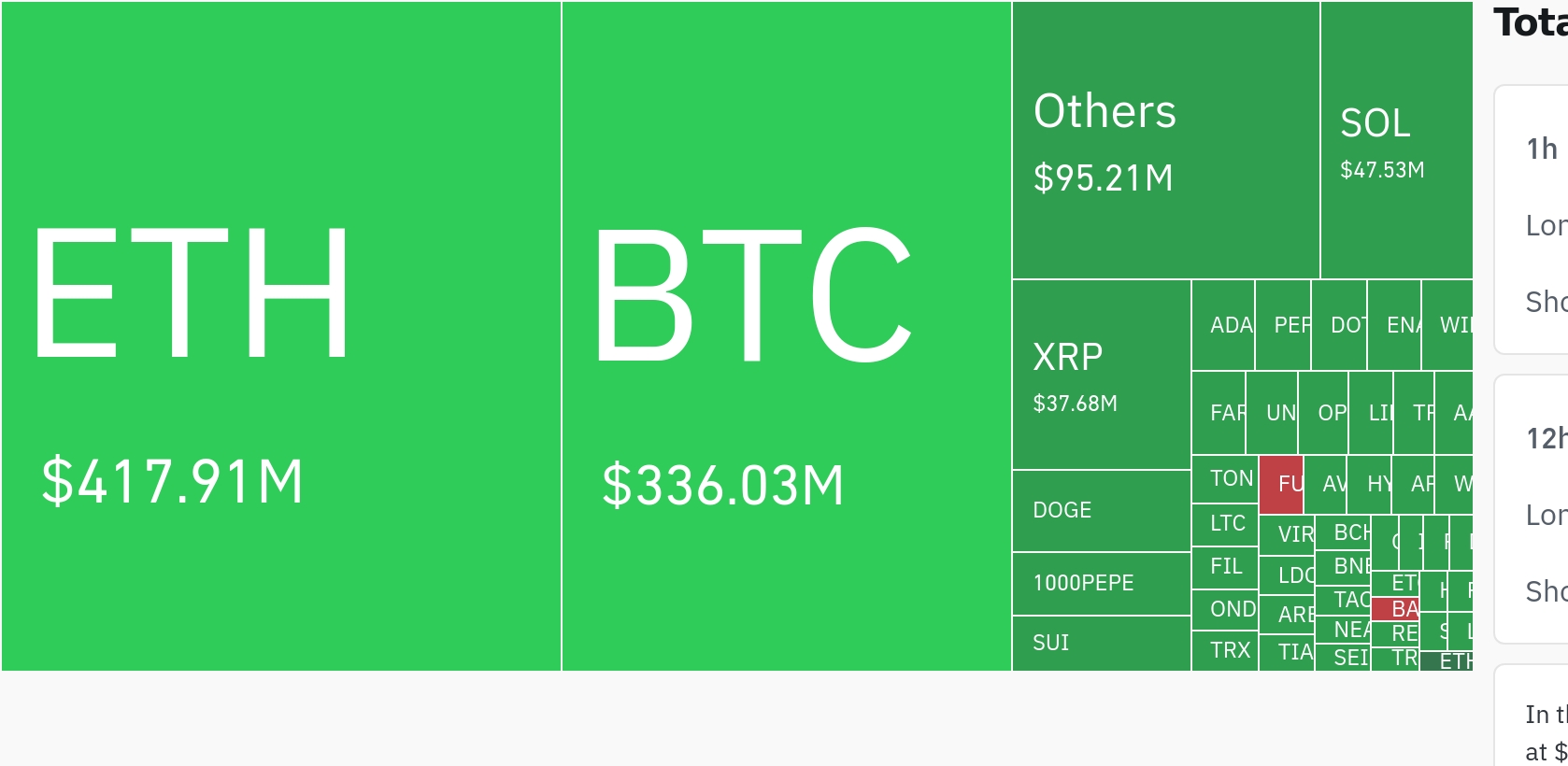Click the OP cell in the heatmap
Screen dimensions: 1568x766
1323,413
